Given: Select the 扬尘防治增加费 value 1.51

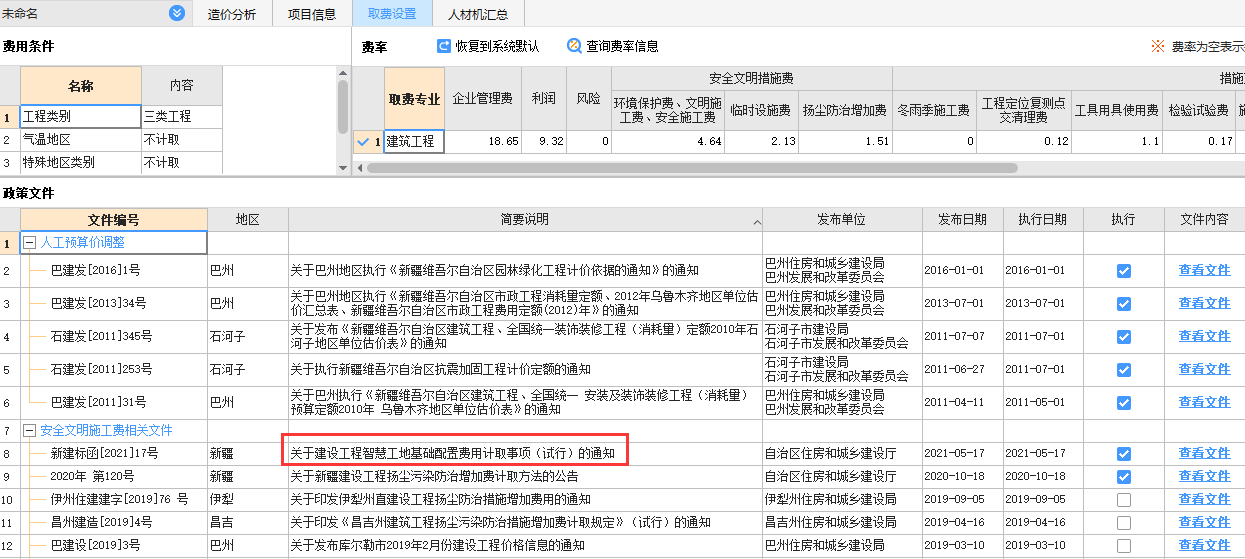Looking at the screenshot, I should coord(845,142).
